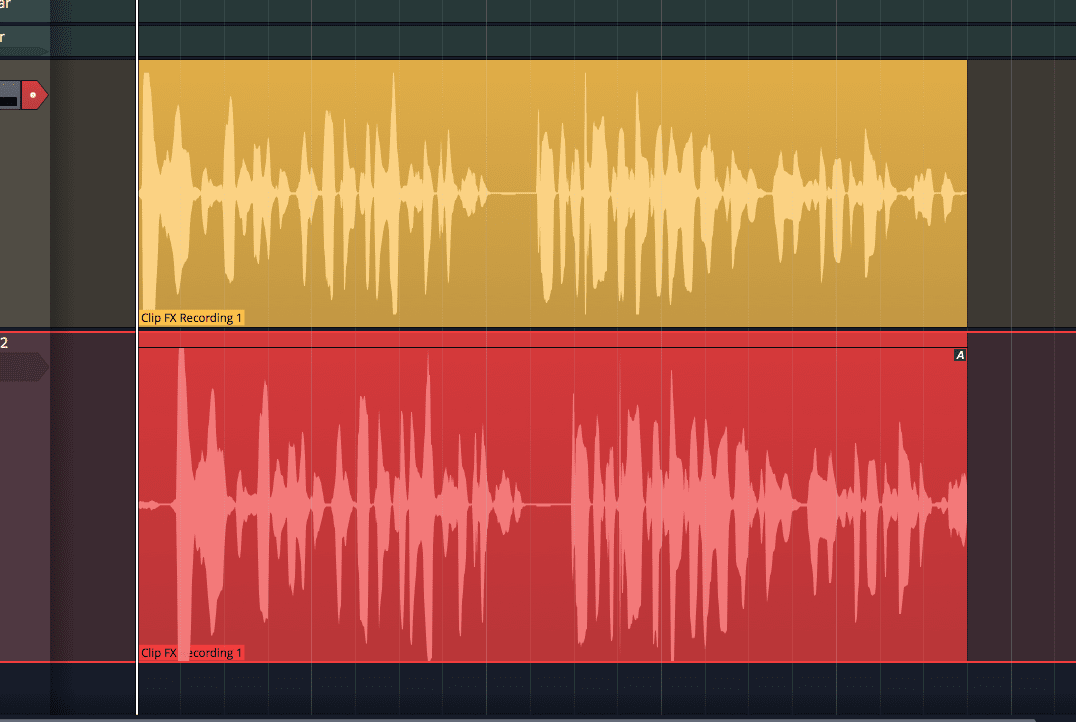The width and height of the screenshot is (1076, 722).
Task: Click the red clip's top header strip
Action: pos(550,340)
